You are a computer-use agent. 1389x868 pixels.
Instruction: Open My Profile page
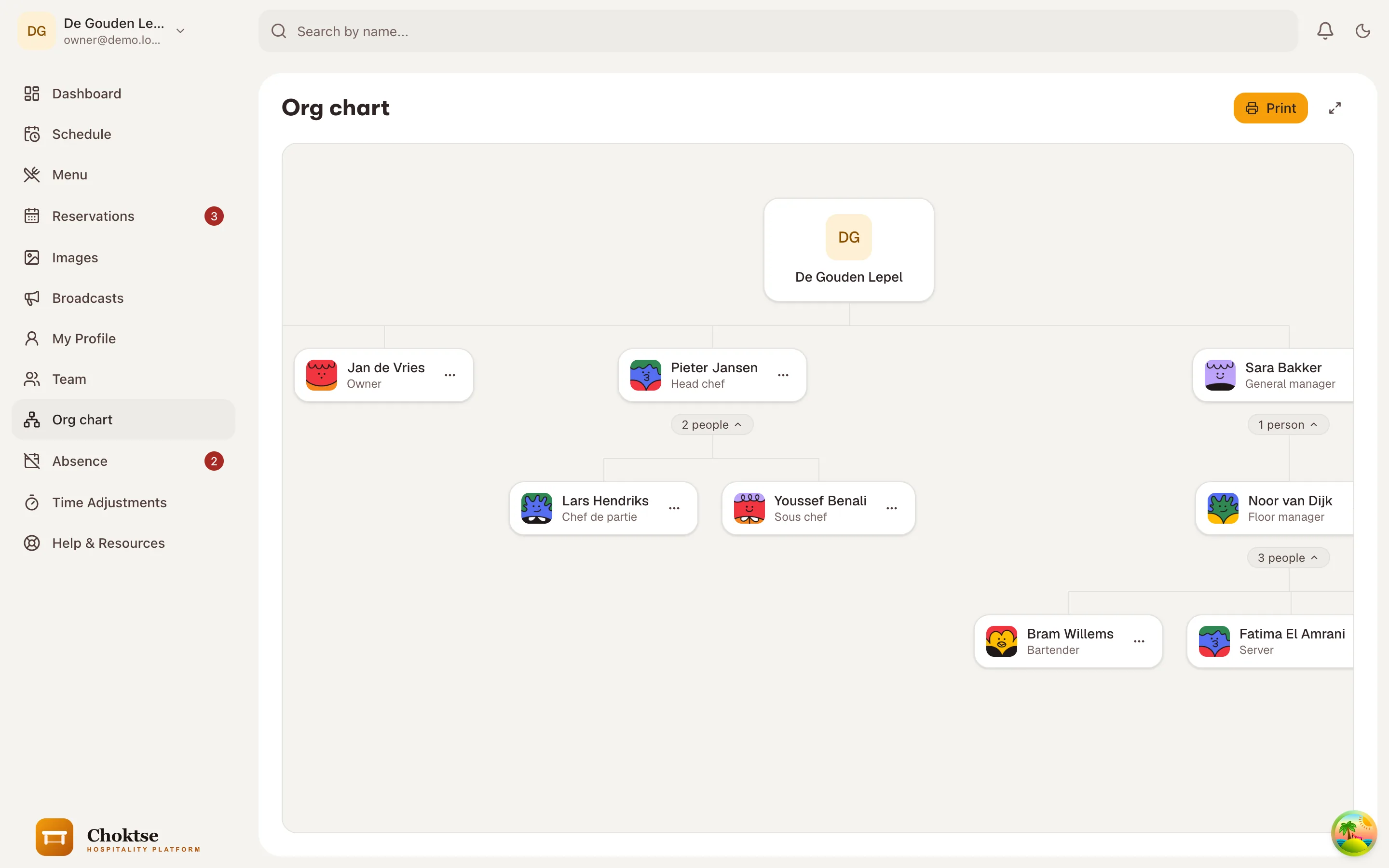[x=123, y=339]
